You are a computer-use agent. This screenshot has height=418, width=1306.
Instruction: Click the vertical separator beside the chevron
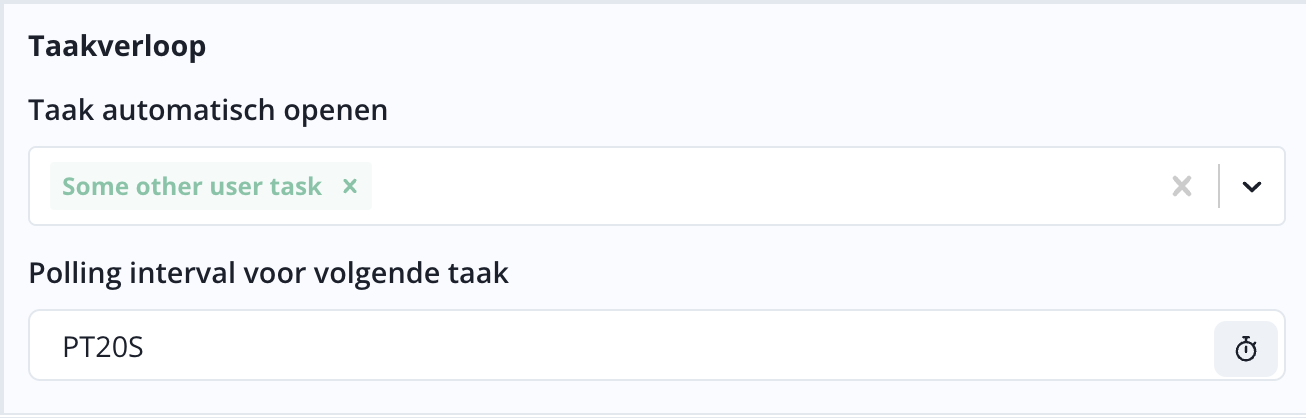point(1219,186)
